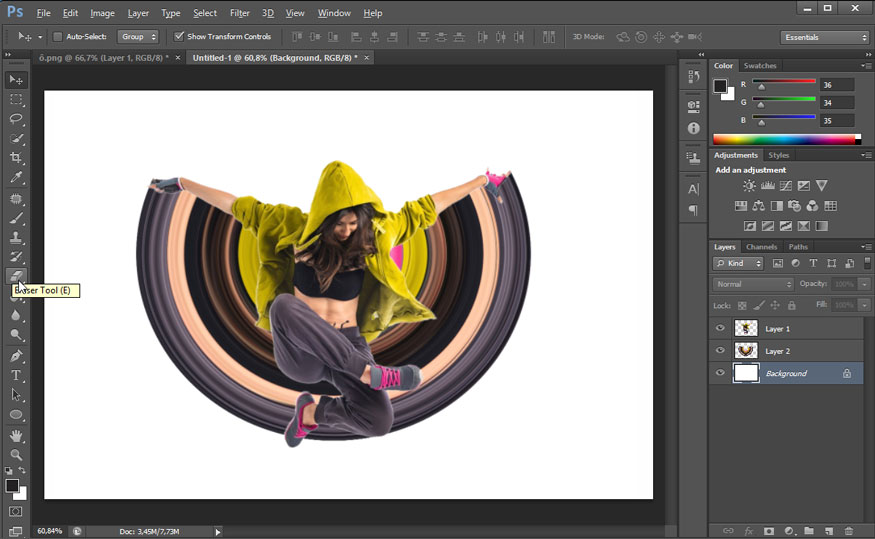Select the Layer 2 layer
Screen dimensions: 875x539
tap(777, 351)
